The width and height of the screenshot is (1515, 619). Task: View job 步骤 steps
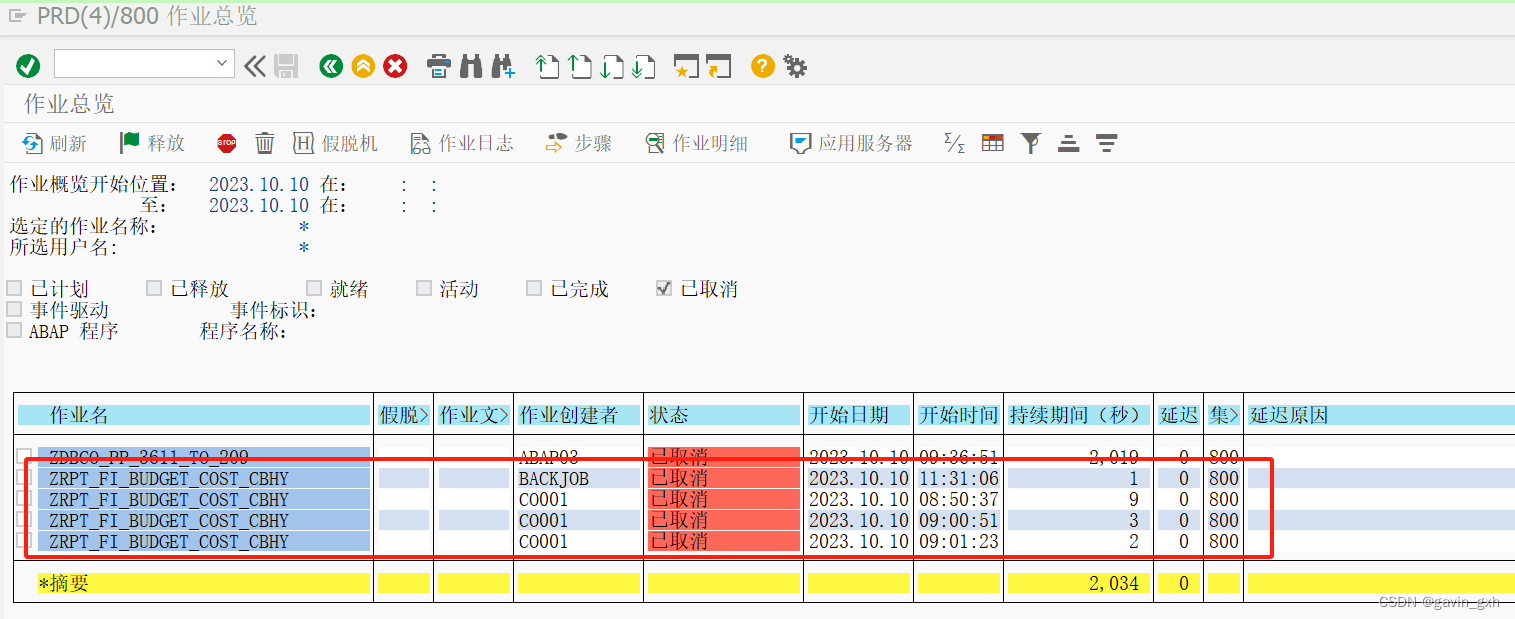tap(580, 142)
